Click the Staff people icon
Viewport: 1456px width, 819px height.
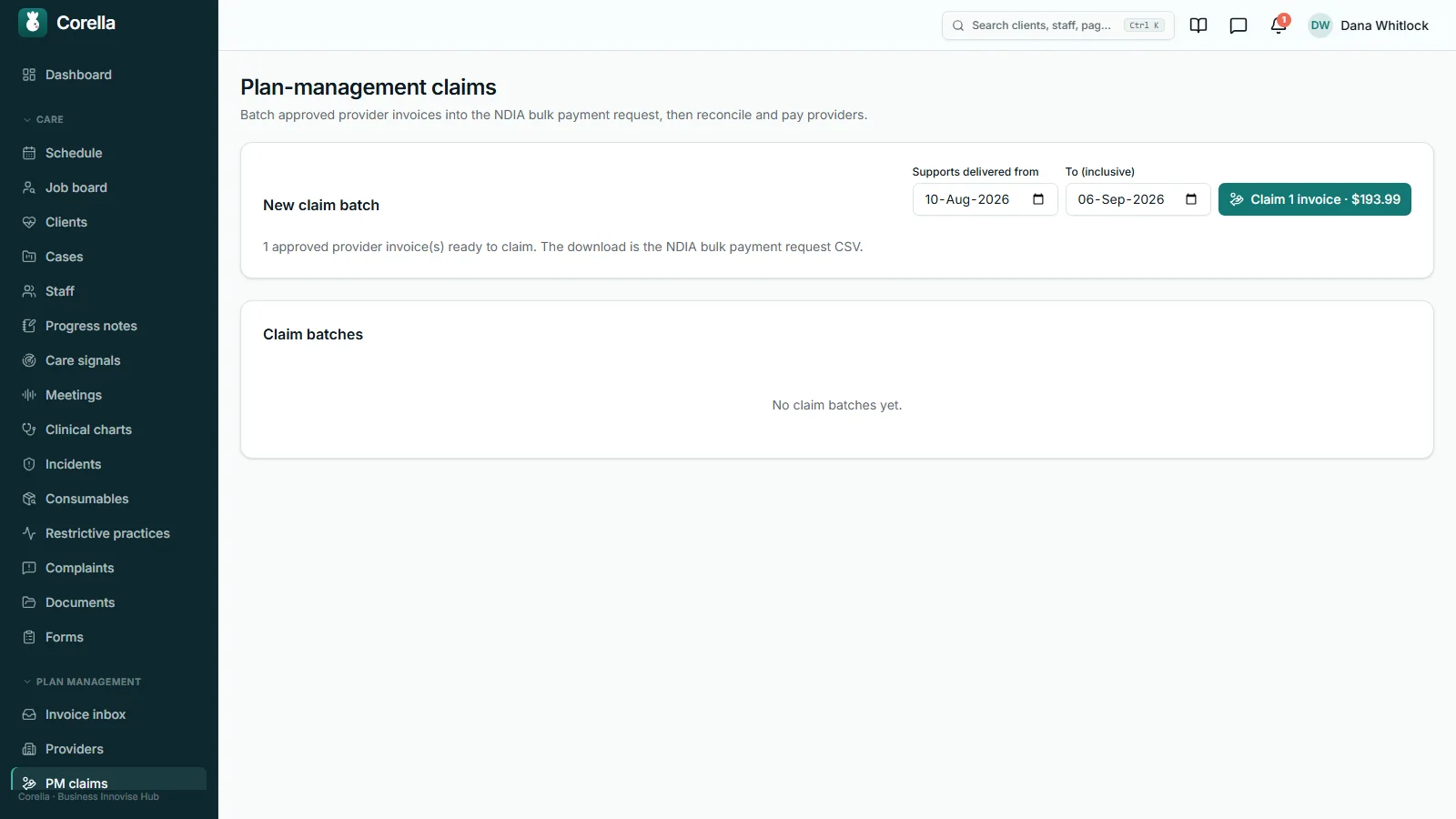pos(29,291)
